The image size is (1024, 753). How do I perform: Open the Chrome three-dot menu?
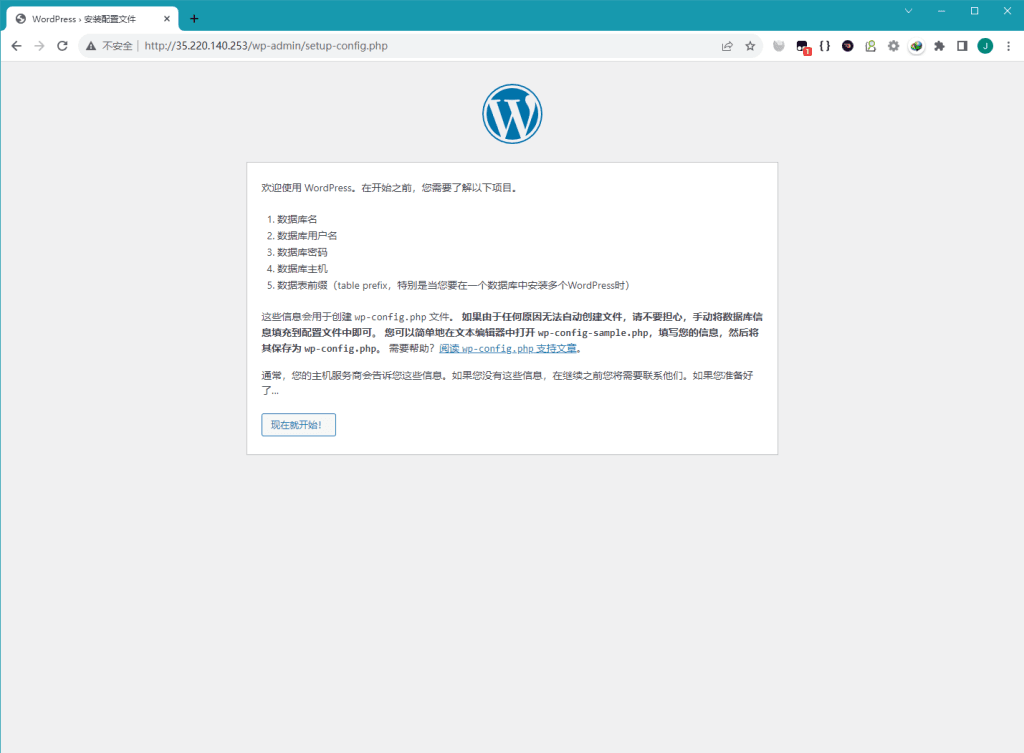coord(1008,46)
